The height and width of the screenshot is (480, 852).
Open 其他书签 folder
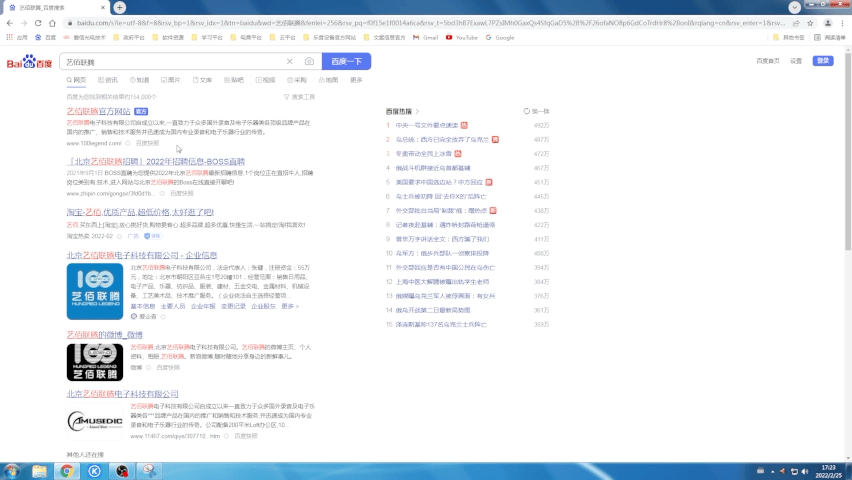(789, 38)
